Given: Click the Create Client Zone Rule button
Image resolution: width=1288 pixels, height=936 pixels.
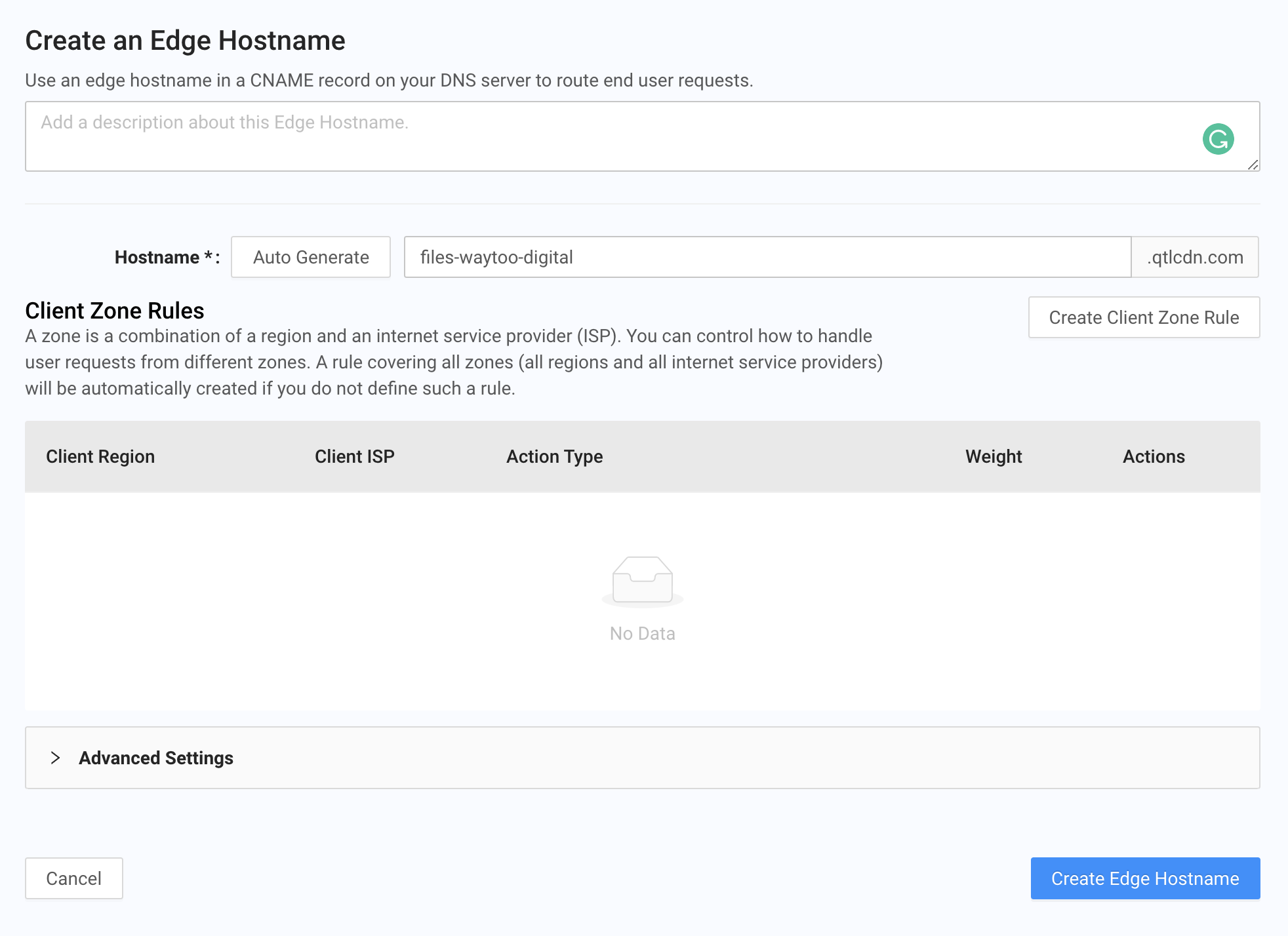Looking at the screenshot, I should [1144, 317].
